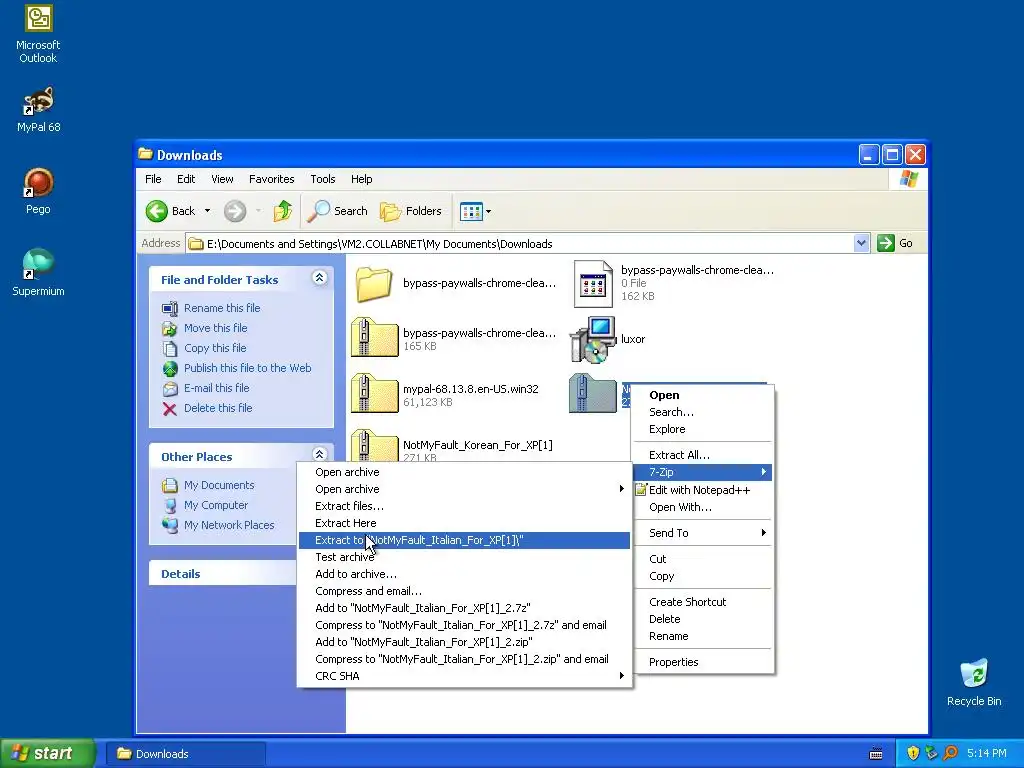The height and width of the screenshot is (768, 1024).
Task: Click the Downloads taskbar button
Action: click(x=185, y=754)
